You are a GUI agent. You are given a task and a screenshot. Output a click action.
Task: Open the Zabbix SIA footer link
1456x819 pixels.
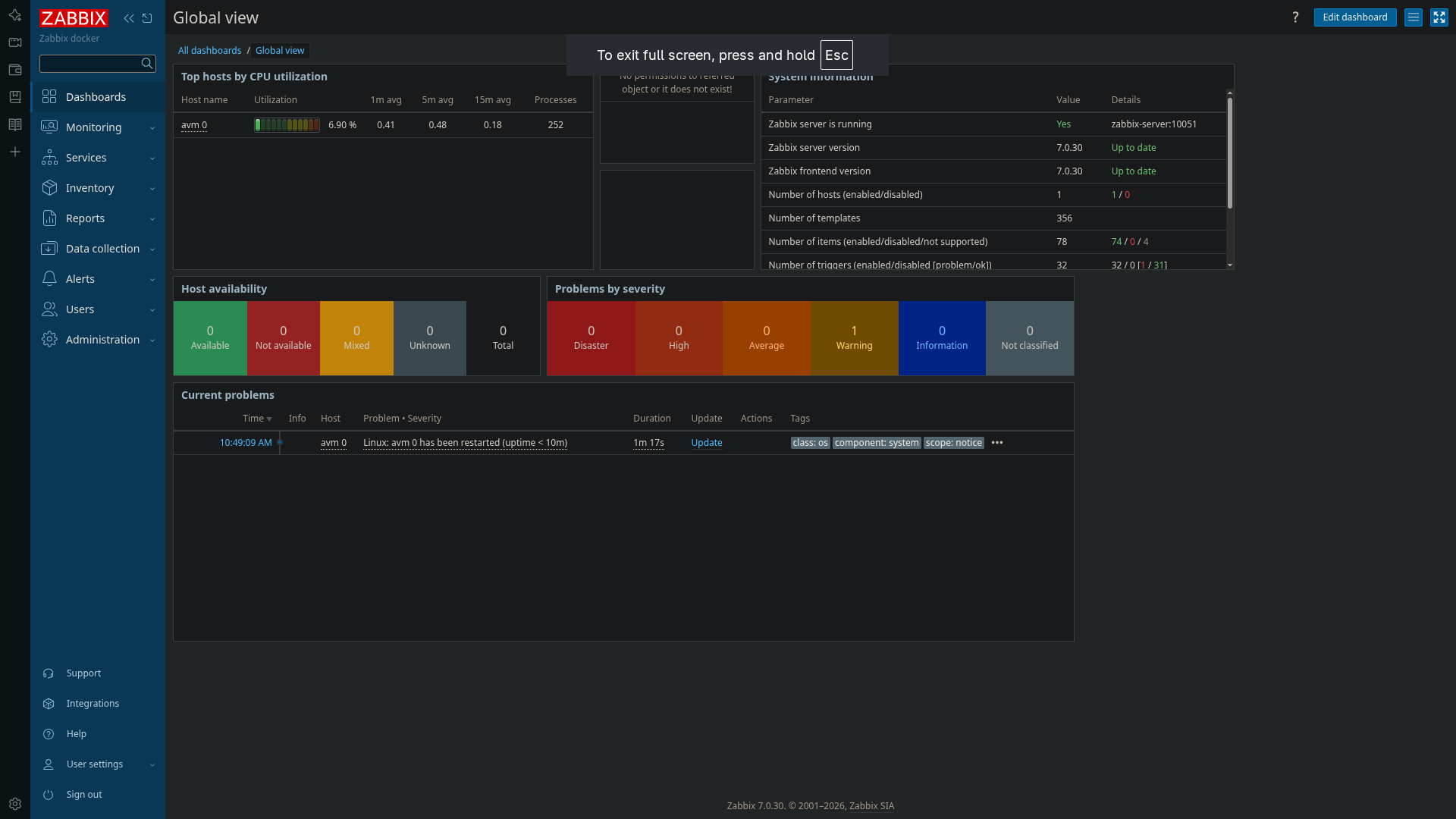871,806
